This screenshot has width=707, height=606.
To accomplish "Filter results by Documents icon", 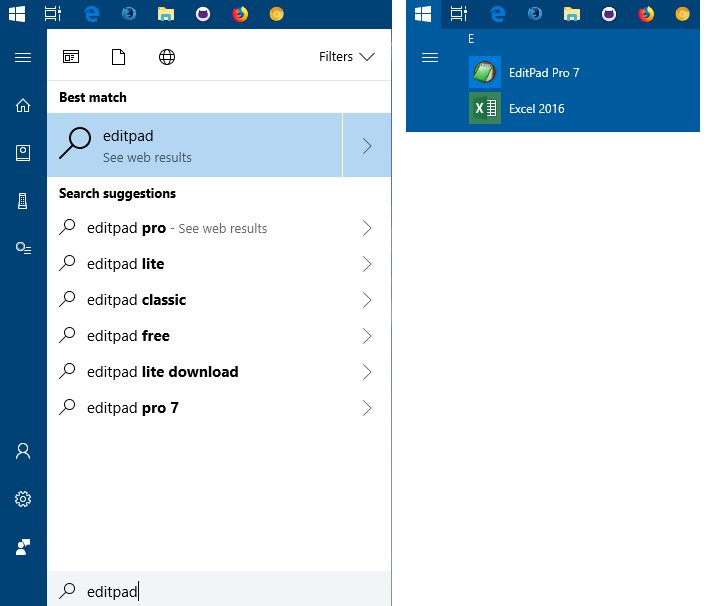I will pos(119,57).
